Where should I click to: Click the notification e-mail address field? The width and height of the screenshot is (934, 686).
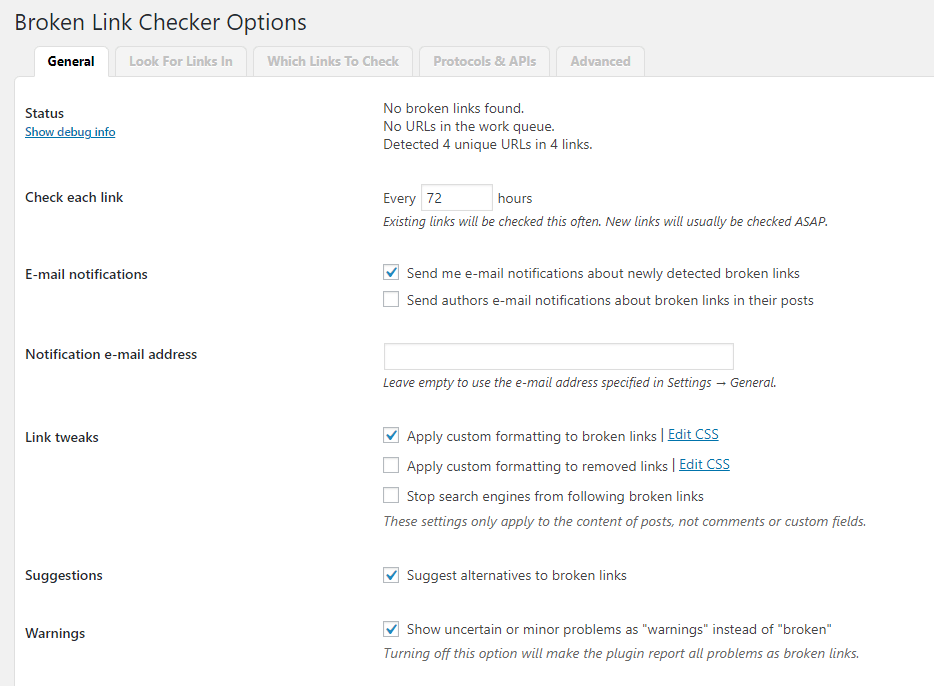558,357
